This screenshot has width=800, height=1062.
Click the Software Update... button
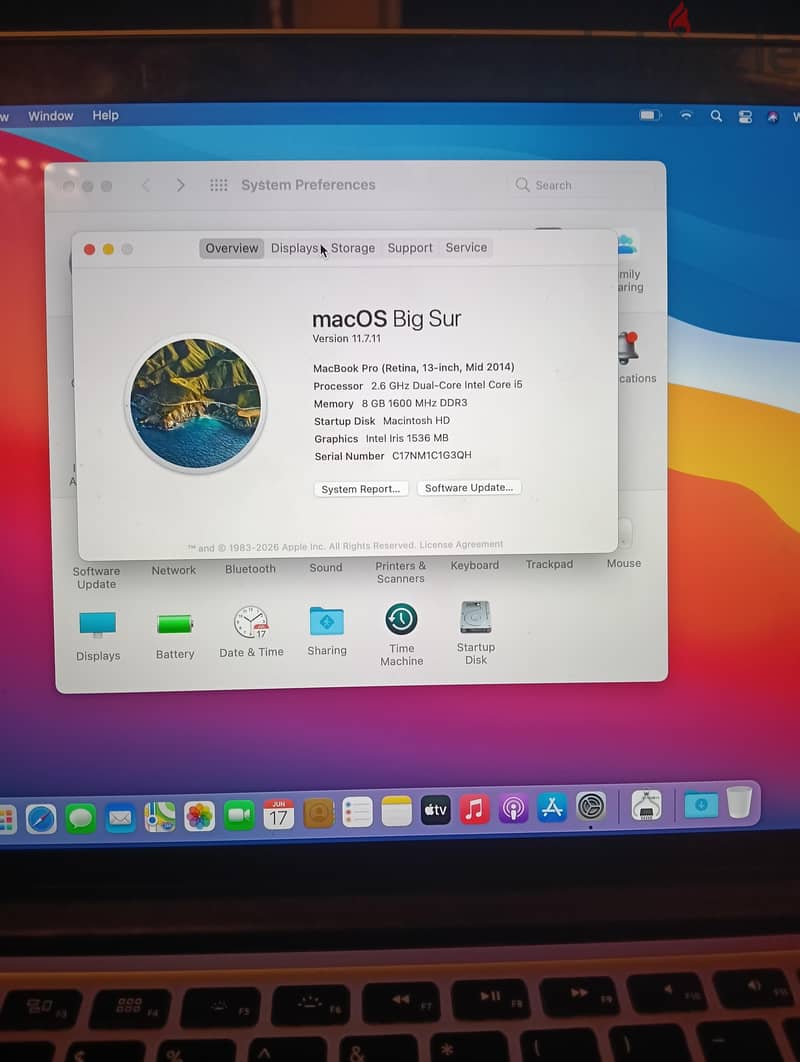pos(469,488)
